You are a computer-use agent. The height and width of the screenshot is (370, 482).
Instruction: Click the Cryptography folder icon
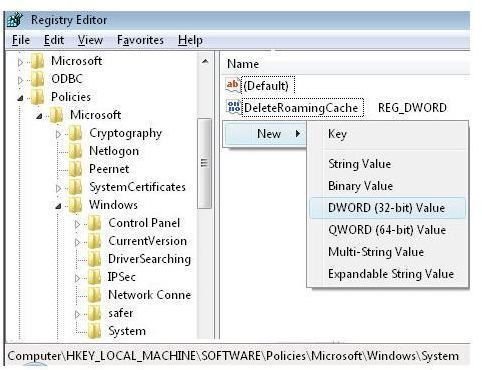coord(76,133)
